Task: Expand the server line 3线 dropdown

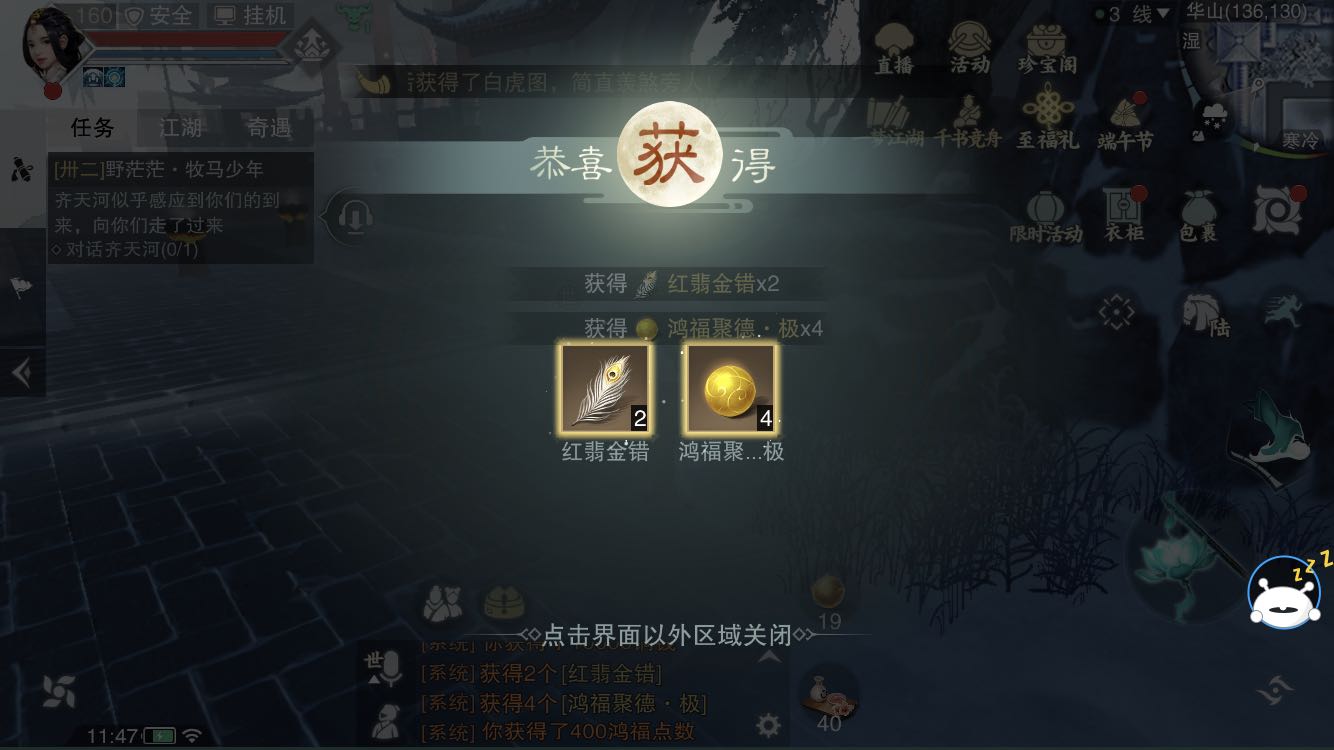Action: pyautogui.click(x=1132, y=14)
